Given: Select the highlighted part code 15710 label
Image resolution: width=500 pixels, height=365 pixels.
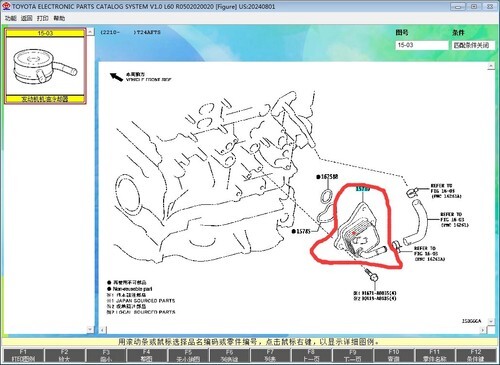Looking at the screenshot, I should 363,189.
